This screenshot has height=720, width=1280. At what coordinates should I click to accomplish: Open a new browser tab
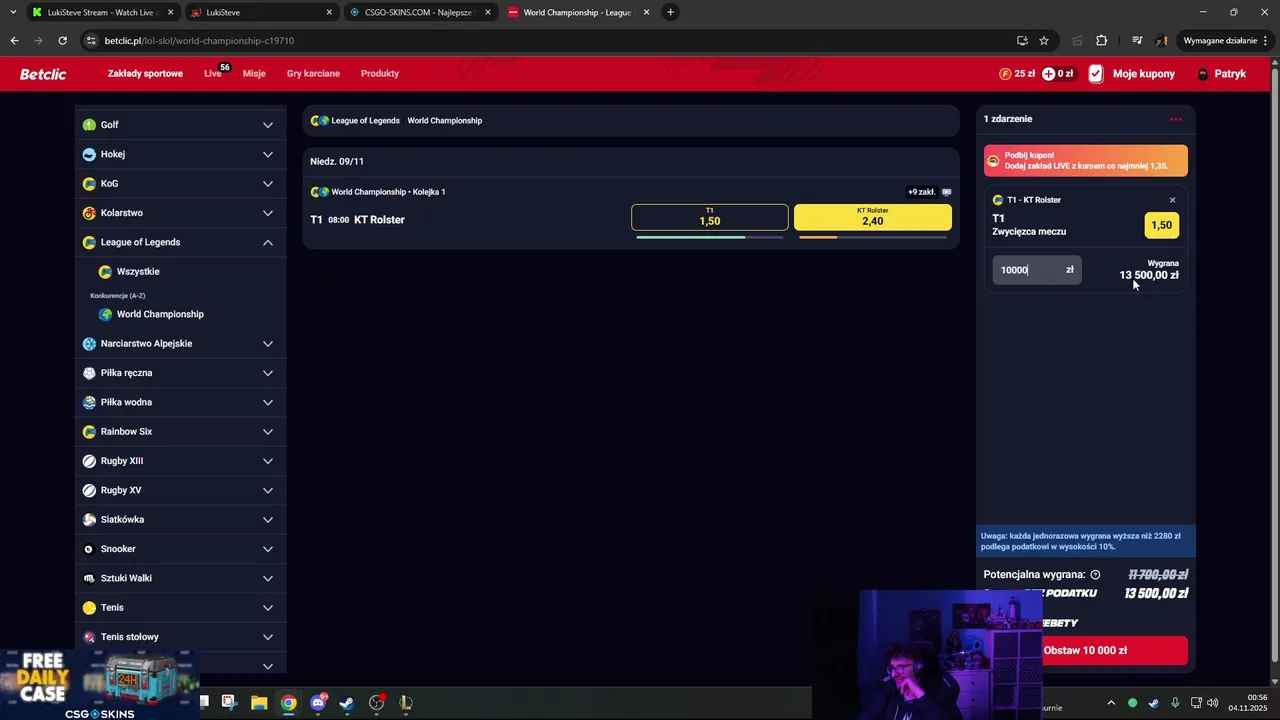pyautogui.click(x=670, y=12)
